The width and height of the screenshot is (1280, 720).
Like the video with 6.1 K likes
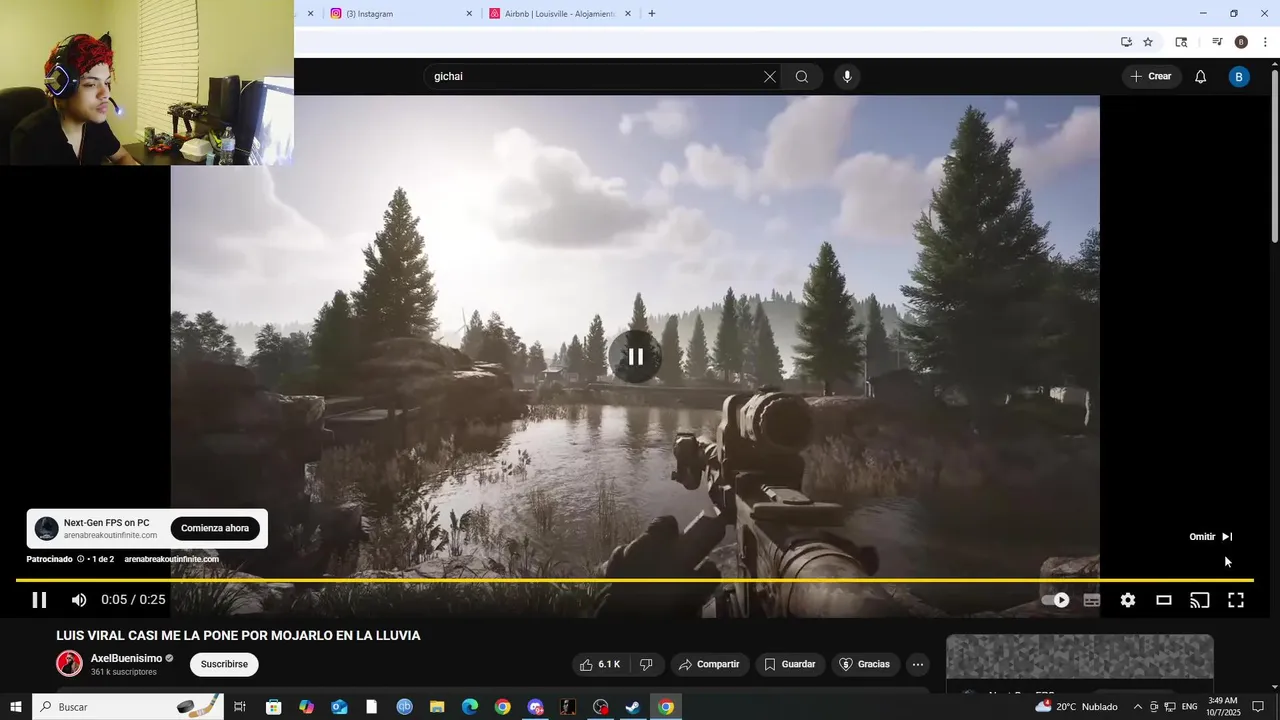[600, 664]
